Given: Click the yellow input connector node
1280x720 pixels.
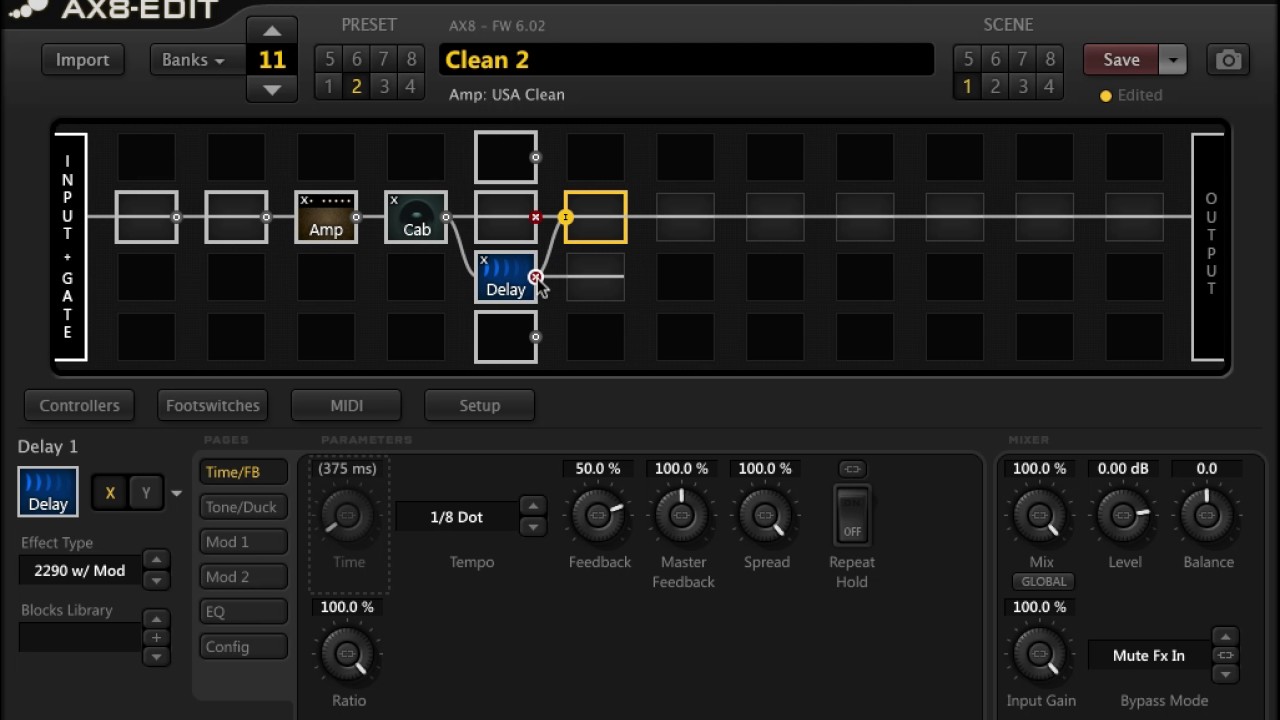Looking at the screenshot, I should point(566,217).
